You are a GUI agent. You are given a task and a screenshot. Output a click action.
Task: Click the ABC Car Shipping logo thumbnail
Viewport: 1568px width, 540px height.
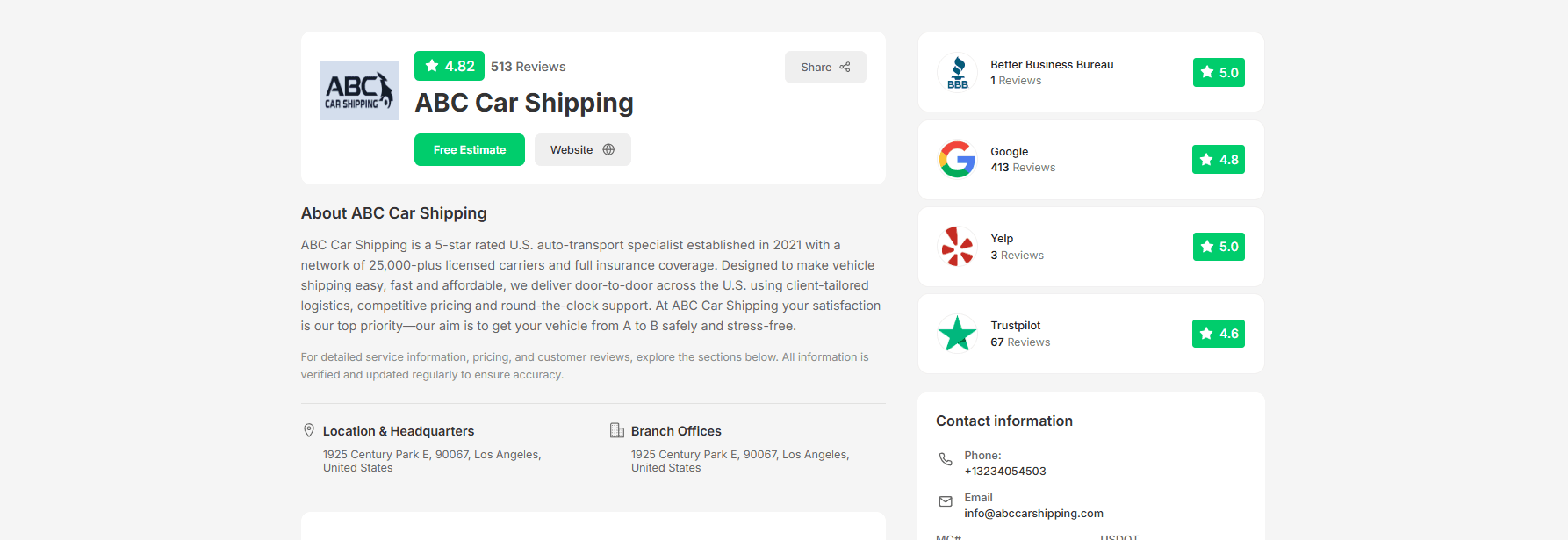click(358, 90)
